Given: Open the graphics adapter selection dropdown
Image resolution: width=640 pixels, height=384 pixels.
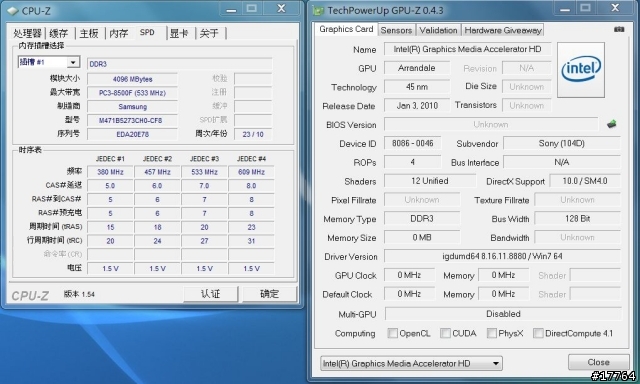Looking at the screenshot, I should pos(411,363).
